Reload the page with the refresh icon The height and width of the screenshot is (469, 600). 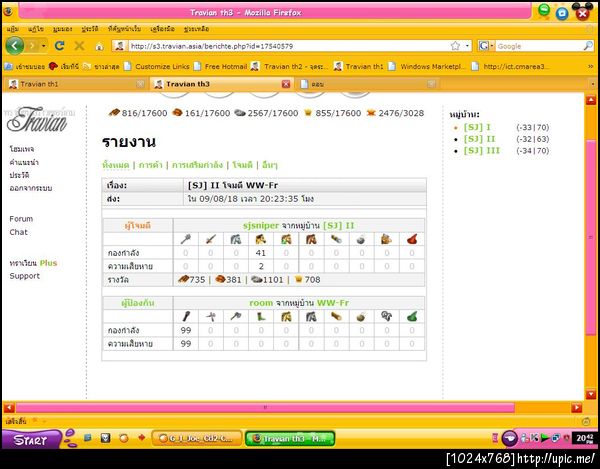[59, 46]
